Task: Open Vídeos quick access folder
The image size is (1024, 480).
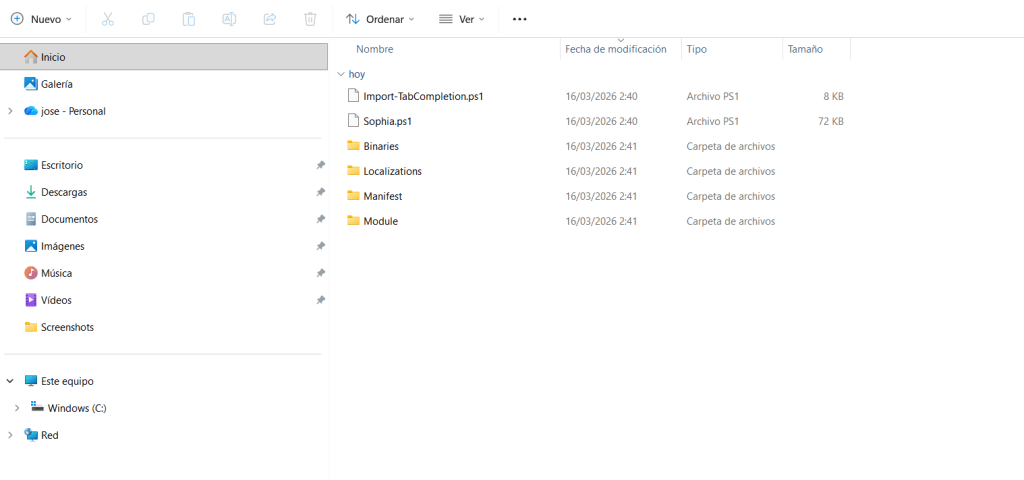Action: click(x=56, y=300)
